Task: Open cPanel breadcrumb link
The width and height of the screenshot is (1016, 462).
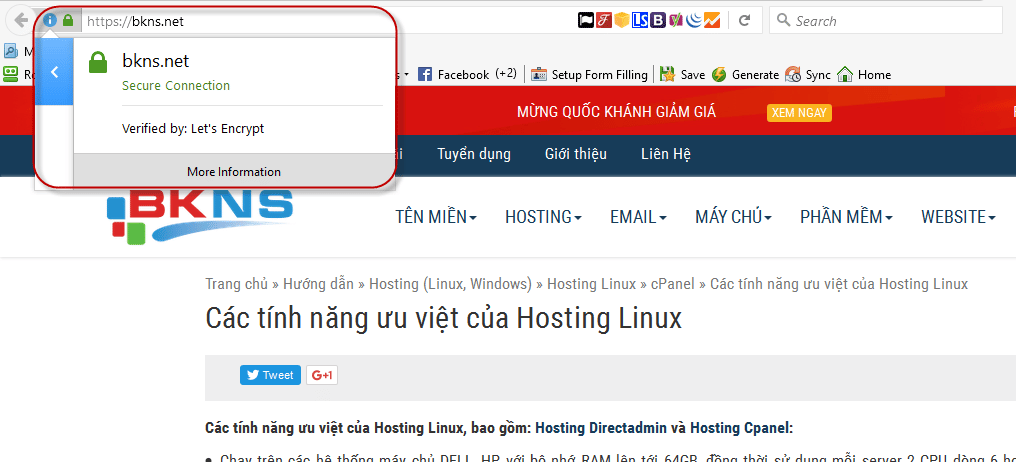Action: click(673, 284)
